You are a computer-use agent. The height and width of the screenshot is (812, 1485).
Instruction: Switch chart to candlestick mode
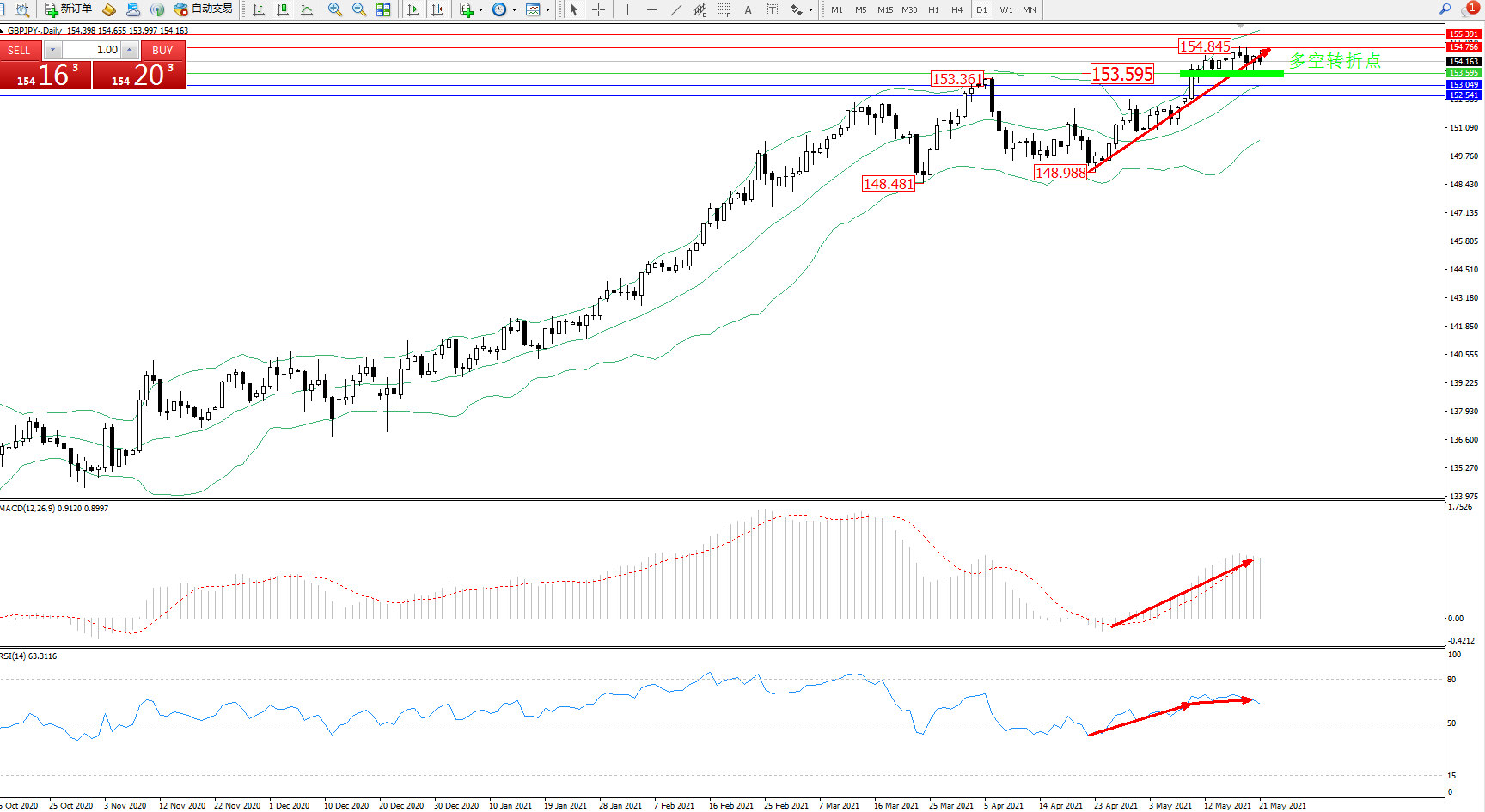point(283,9)
